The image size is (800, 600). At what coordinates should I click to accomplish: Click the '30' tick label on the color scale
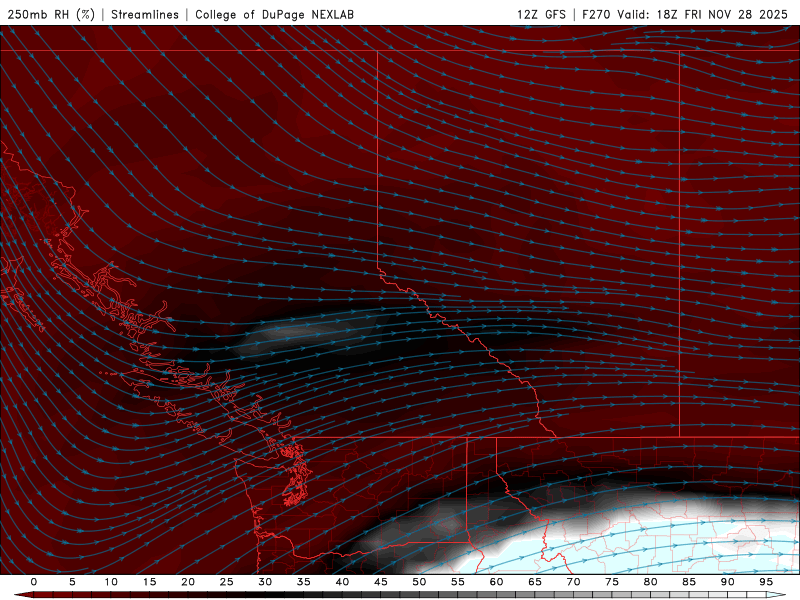[x=265, y=582]
